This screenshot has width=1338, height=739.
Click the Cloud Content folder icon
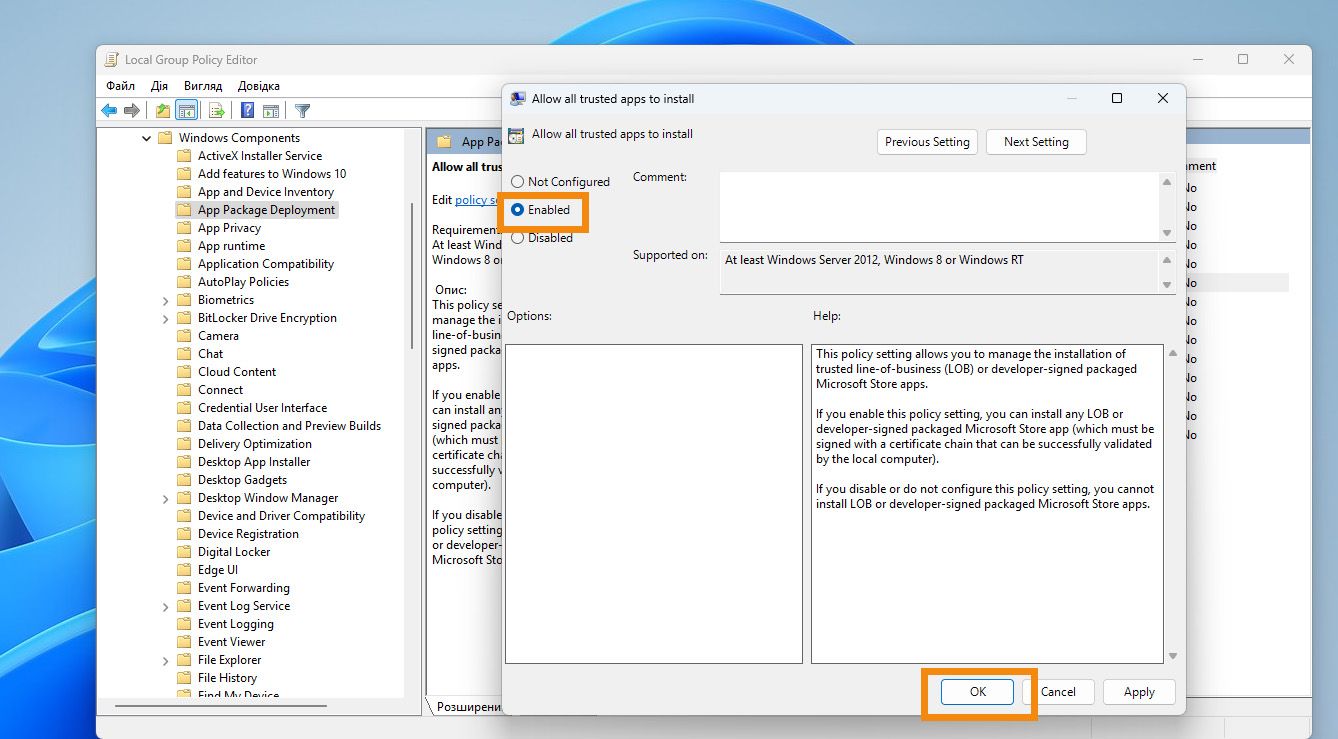pyautogui.click(x=184, y=372)
